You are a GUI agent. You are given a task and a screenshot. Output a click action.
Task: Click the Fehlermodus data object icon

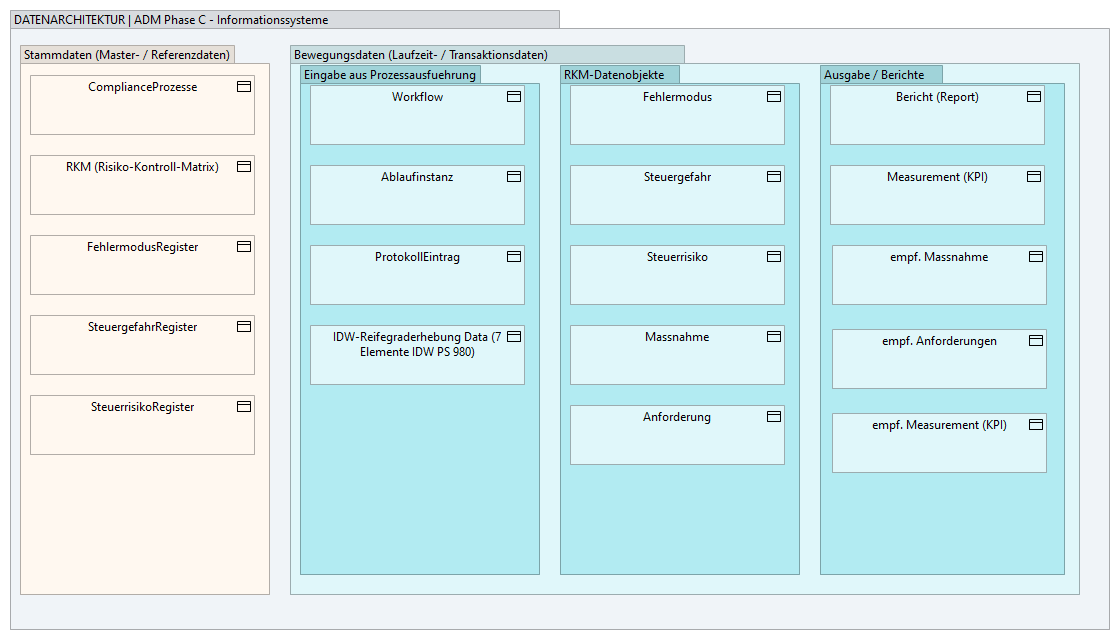773,96
